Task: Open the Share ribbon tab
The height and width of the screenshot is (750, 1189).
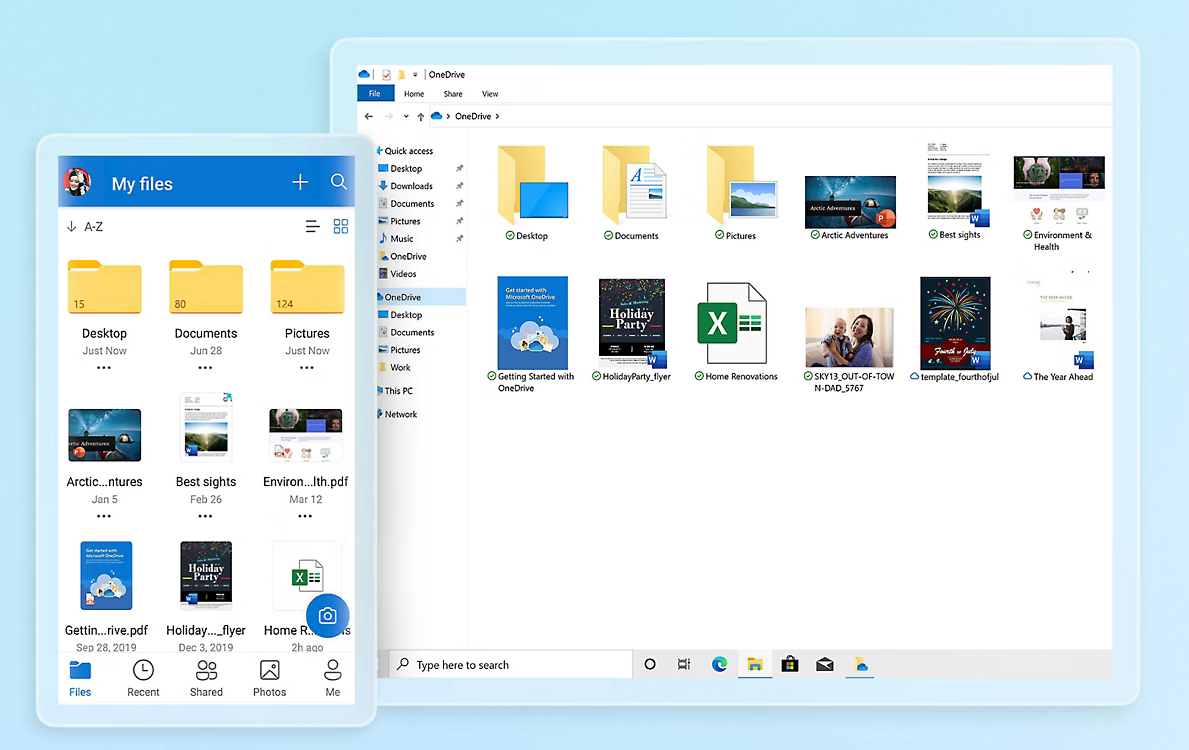Action: coord(453,94)
